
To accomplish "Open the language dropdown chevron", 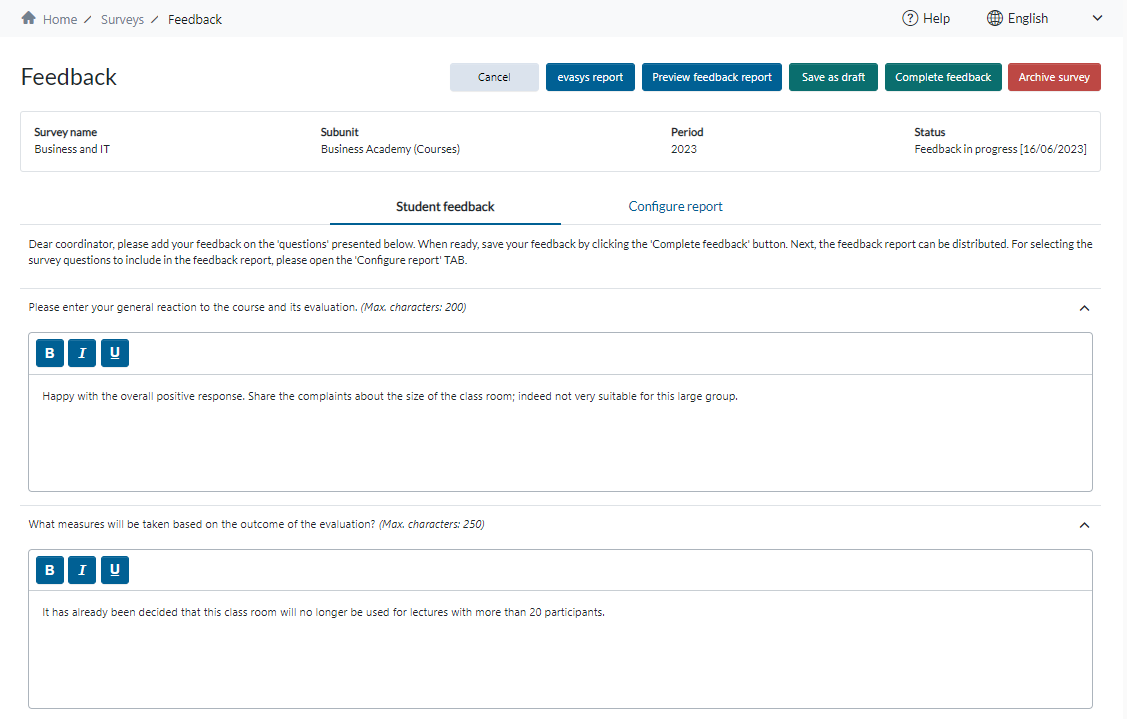I will point(1096,17).
